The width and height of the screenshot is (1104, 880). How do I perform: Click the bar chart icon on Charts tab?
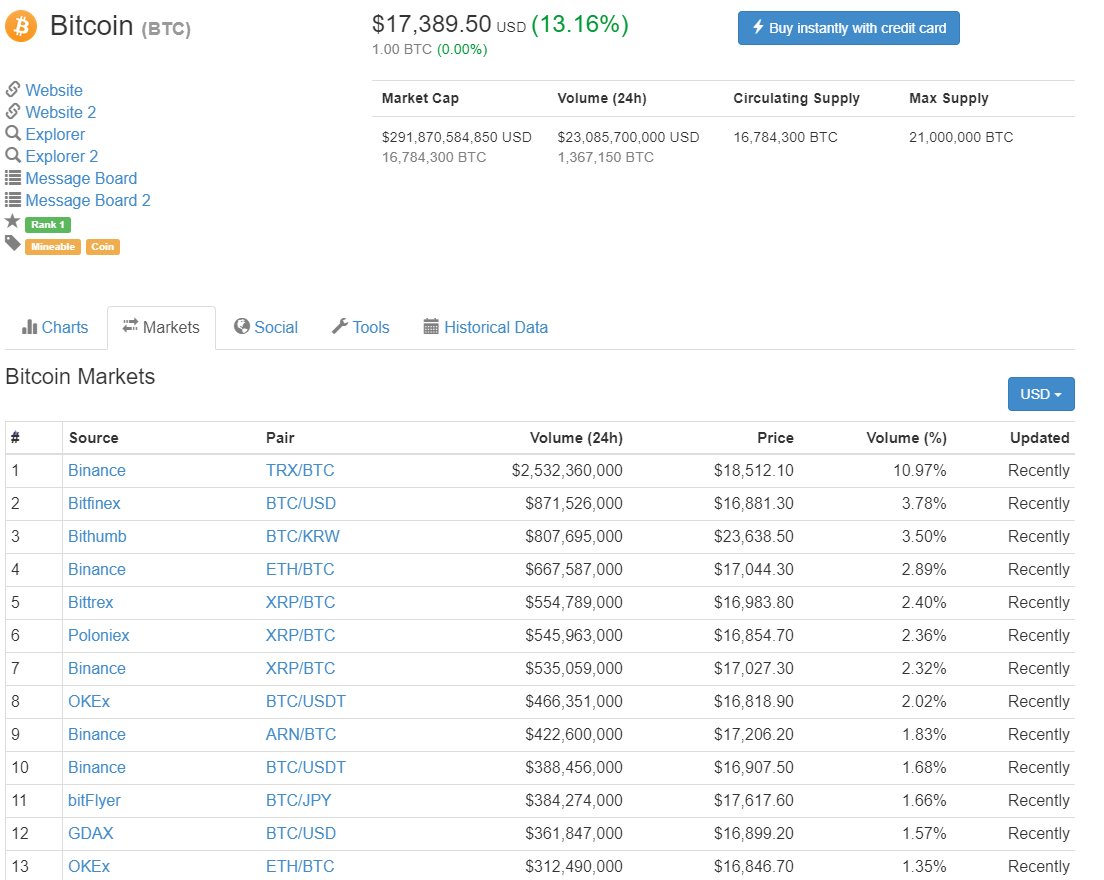click(30, 327)
